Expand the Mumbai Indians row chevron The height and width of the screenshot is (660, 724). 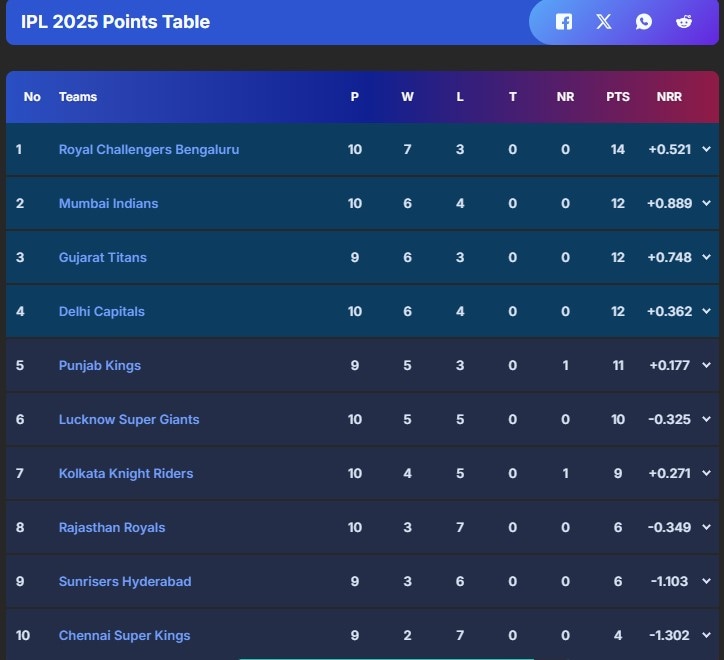point(707,203)
